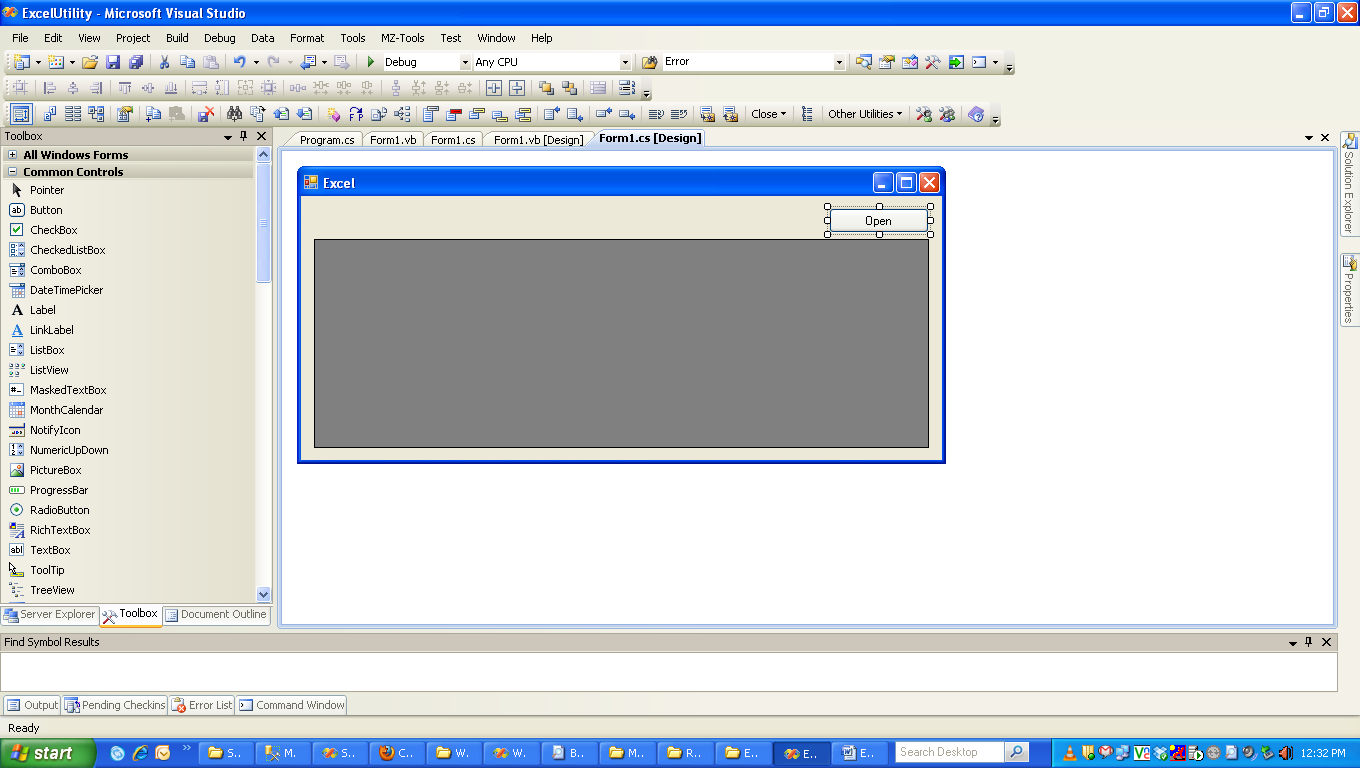
Task: Click the Search Desktop input field in taskbar
Action: pyautogui.click(x=948, y=751)
